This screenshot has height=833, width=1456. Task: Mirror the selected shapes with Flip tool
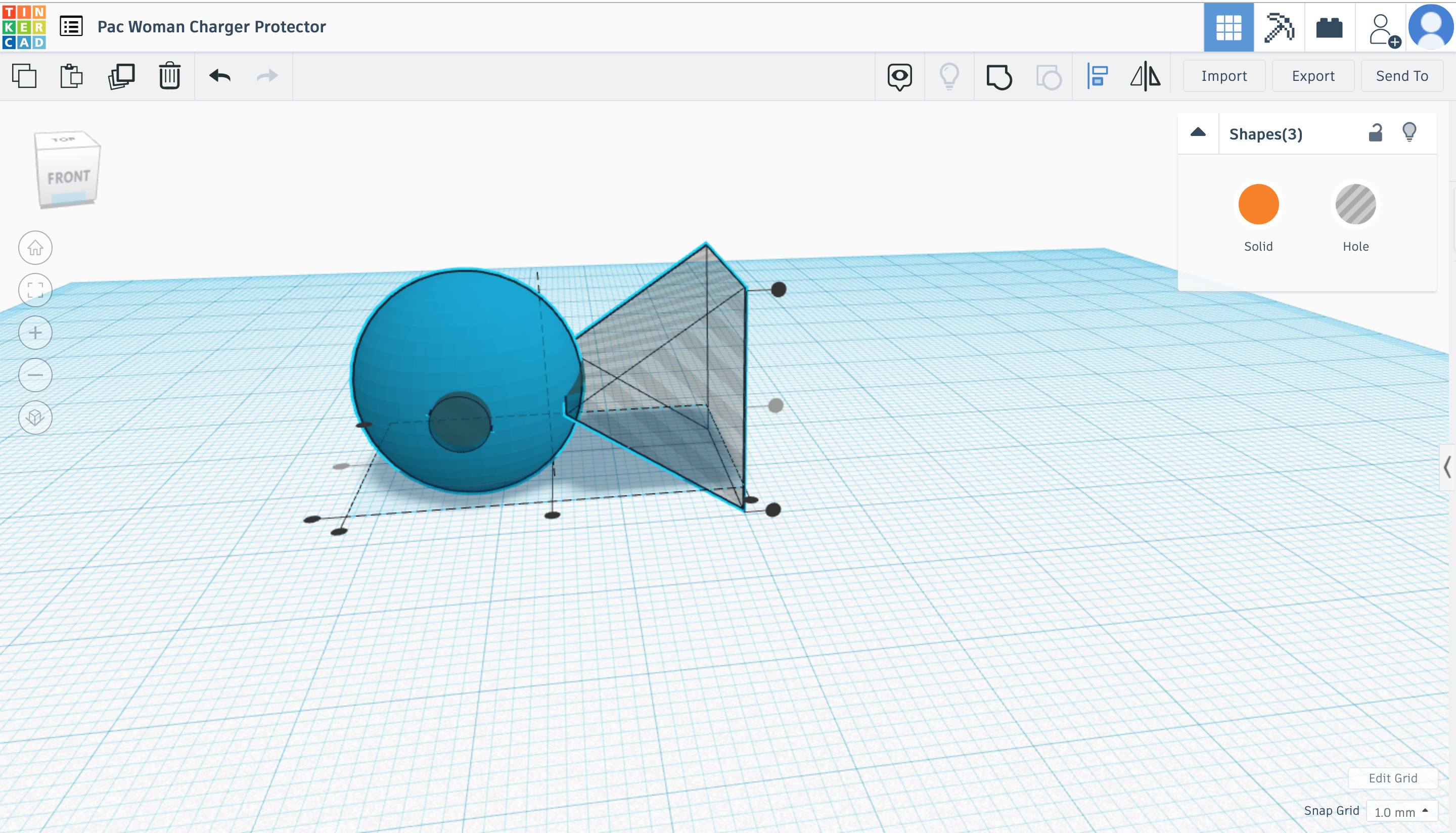point(1145,75)
